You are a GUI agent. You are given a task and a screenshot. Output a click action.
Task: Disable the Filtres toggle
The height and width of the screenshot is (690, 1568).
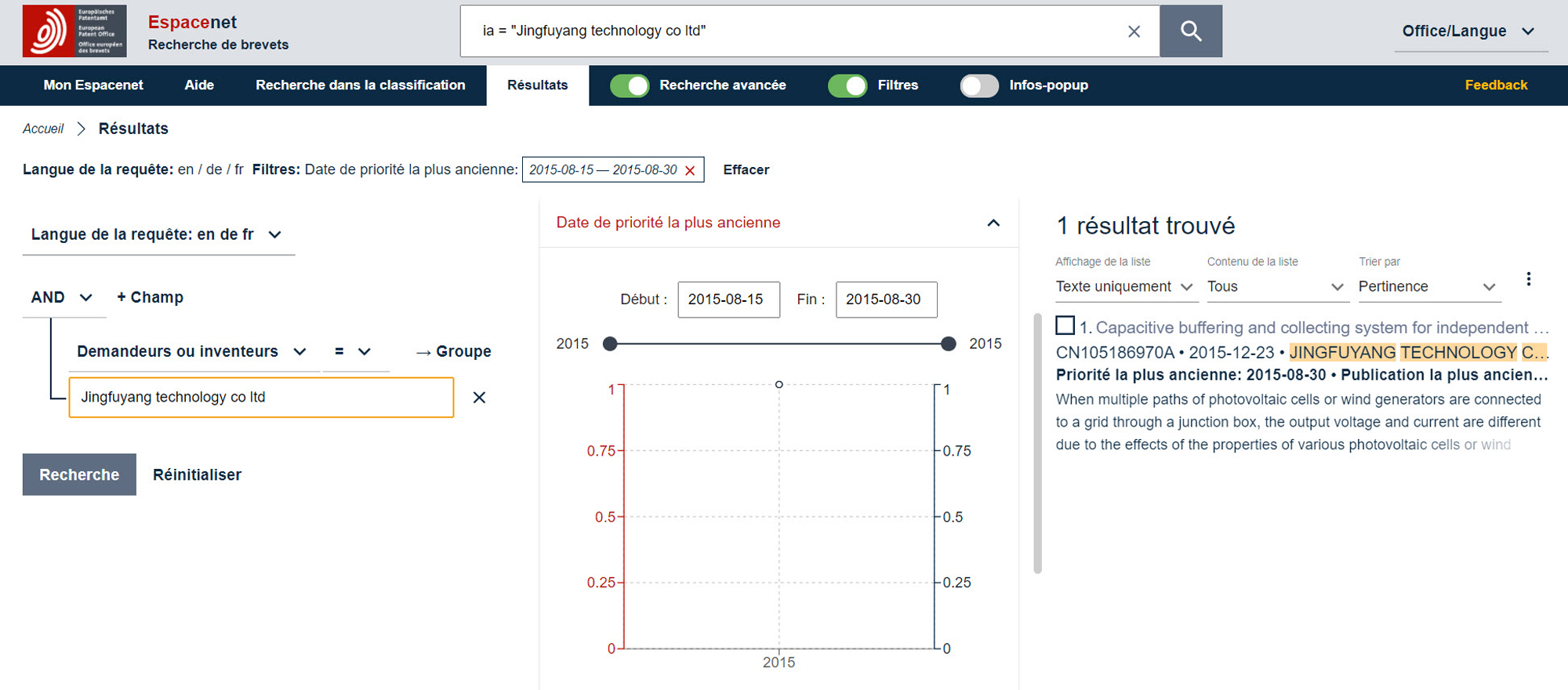pos(848,85)
